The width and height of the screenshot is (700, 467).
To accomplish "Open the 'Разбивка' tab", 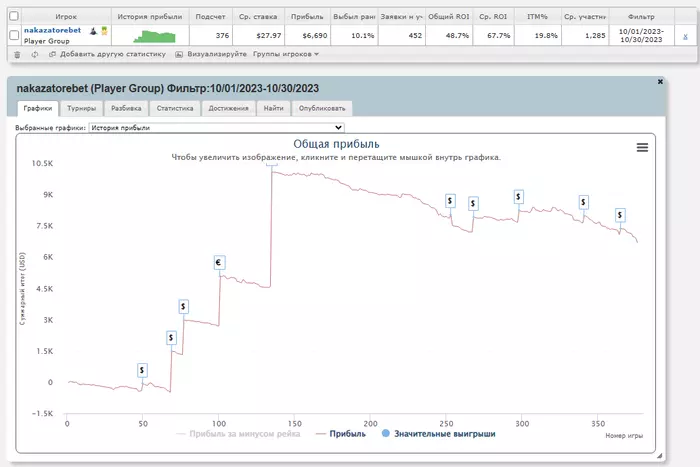I will click(x=126, y=108).
